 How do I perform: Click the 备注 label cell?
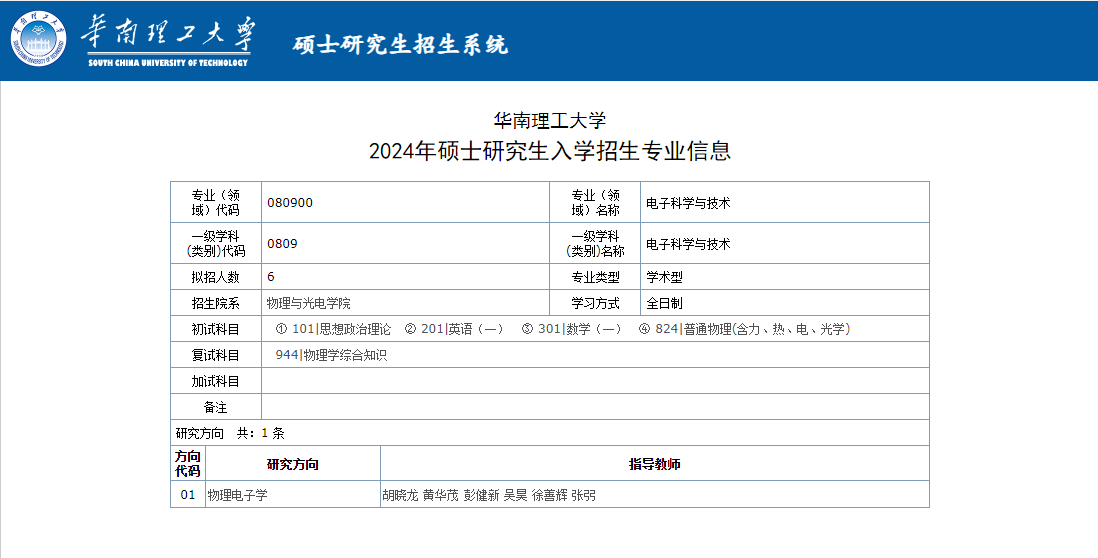click(x=216, y=407)
